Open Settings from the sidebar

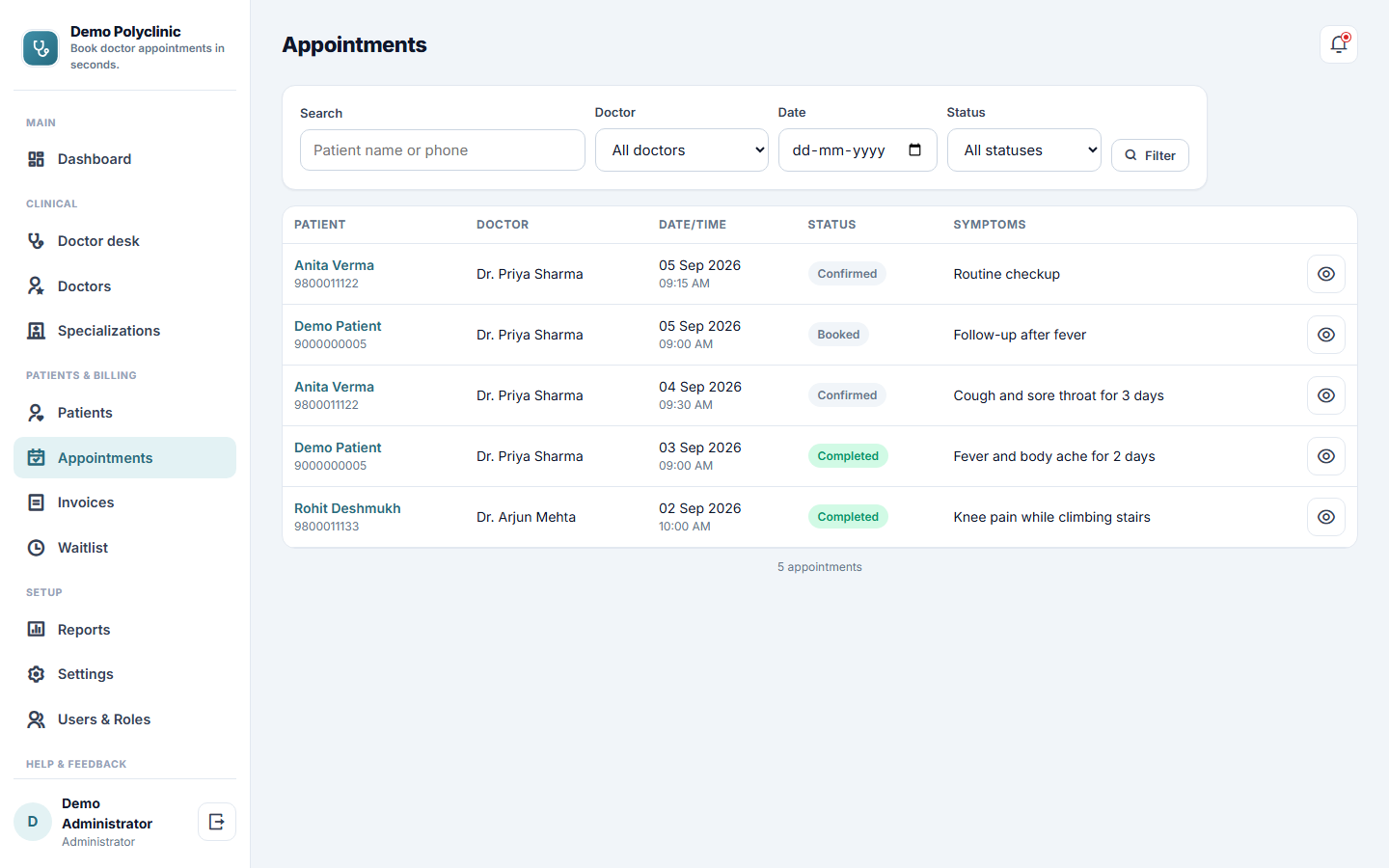click(124, 674)
